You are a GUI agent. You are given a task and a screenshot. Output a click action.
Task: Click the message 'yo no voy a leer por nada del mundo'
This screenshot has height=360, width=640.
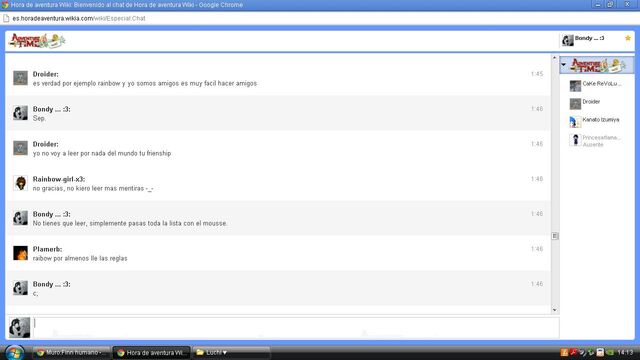point(102,153)
